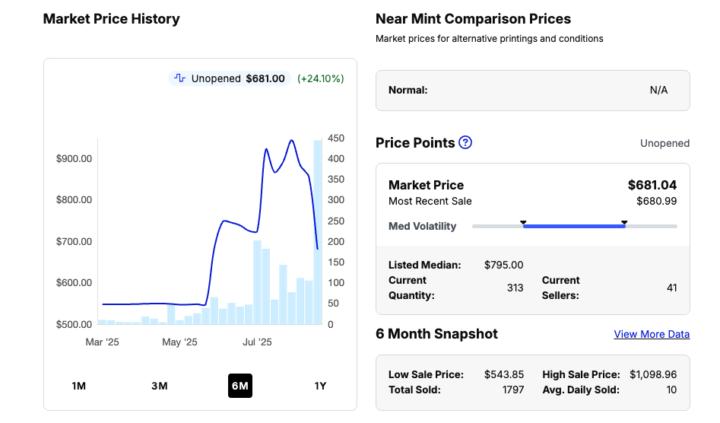This screenshot has height=423, width=720.
Task: Open the View More Data link
Action: 651,334
